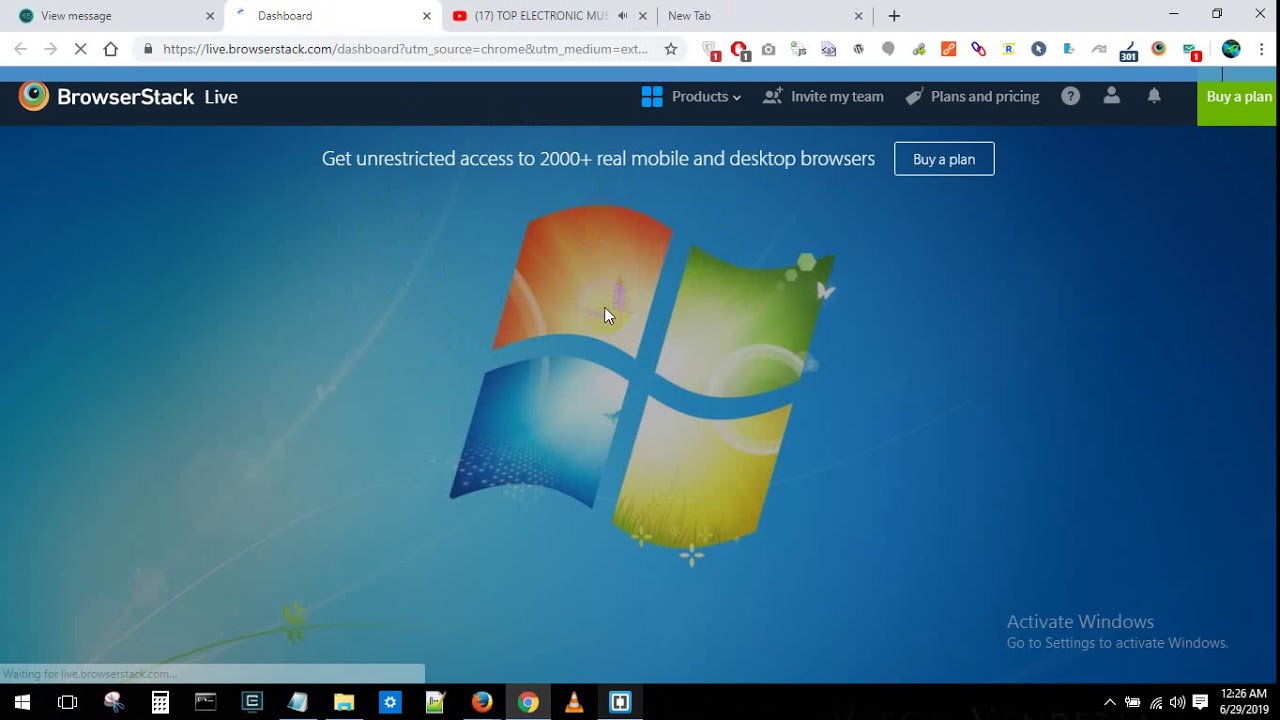The height and width of the screenshot is (720, 1280).
Task: Click the grey speech bubble extension icon
Action: pos(888,49)
